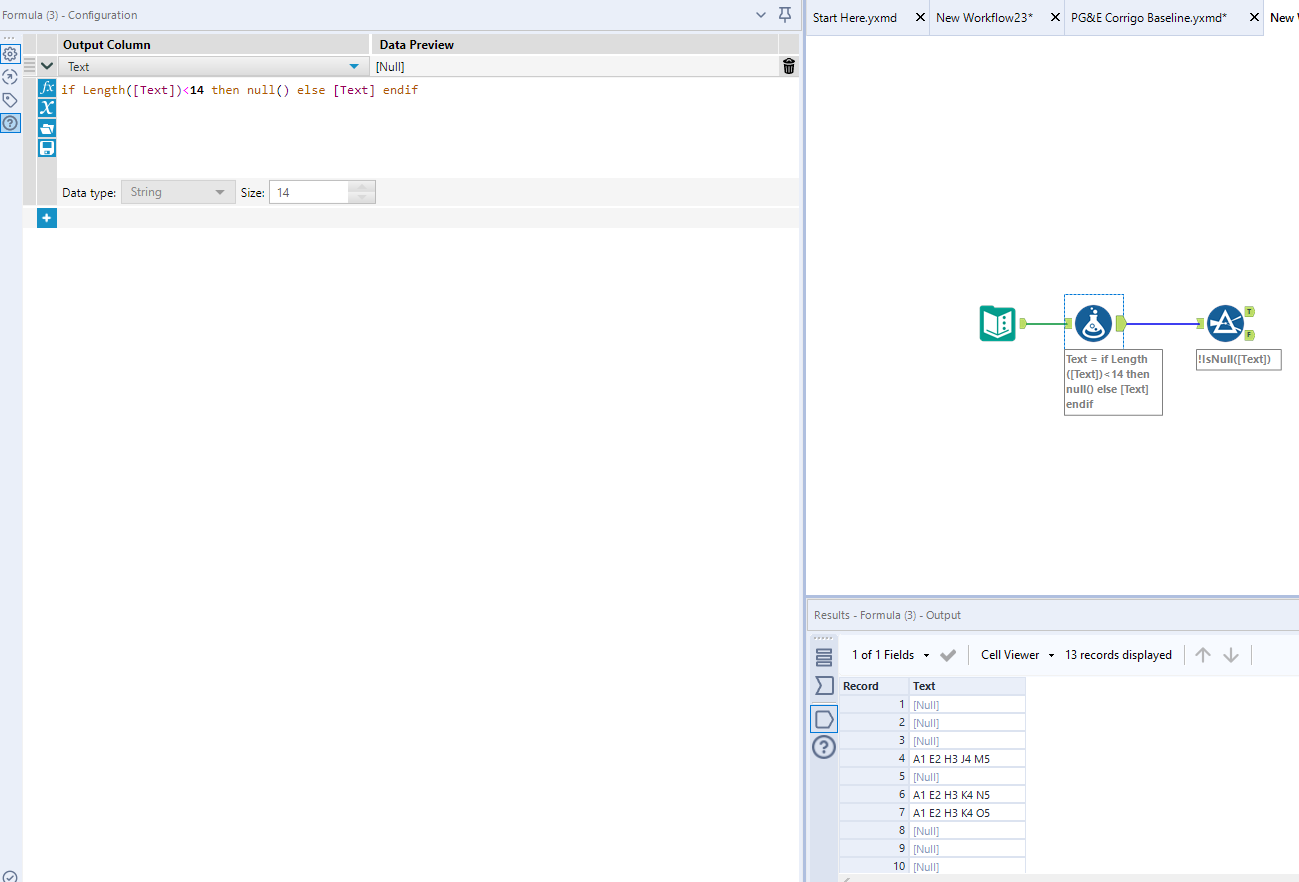
Task: Switch to the Start Here.yxmd tab
Action: (854, 18)
